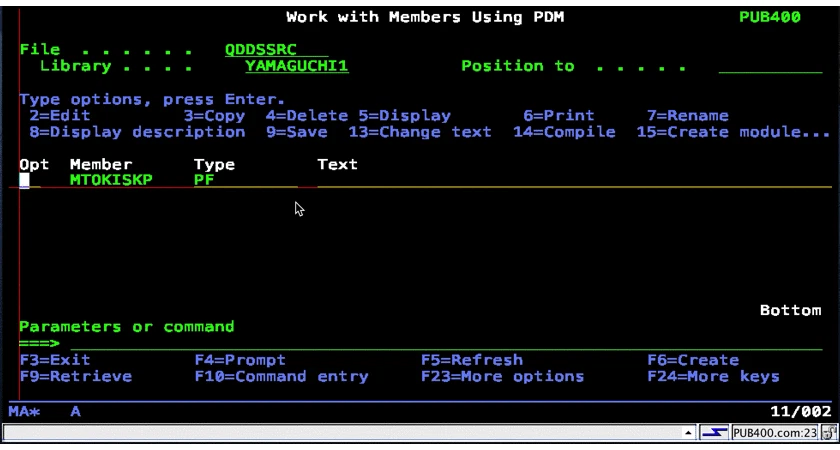Click F23=More options function key
The image size is (840, 450).
[x=502, y=377]
